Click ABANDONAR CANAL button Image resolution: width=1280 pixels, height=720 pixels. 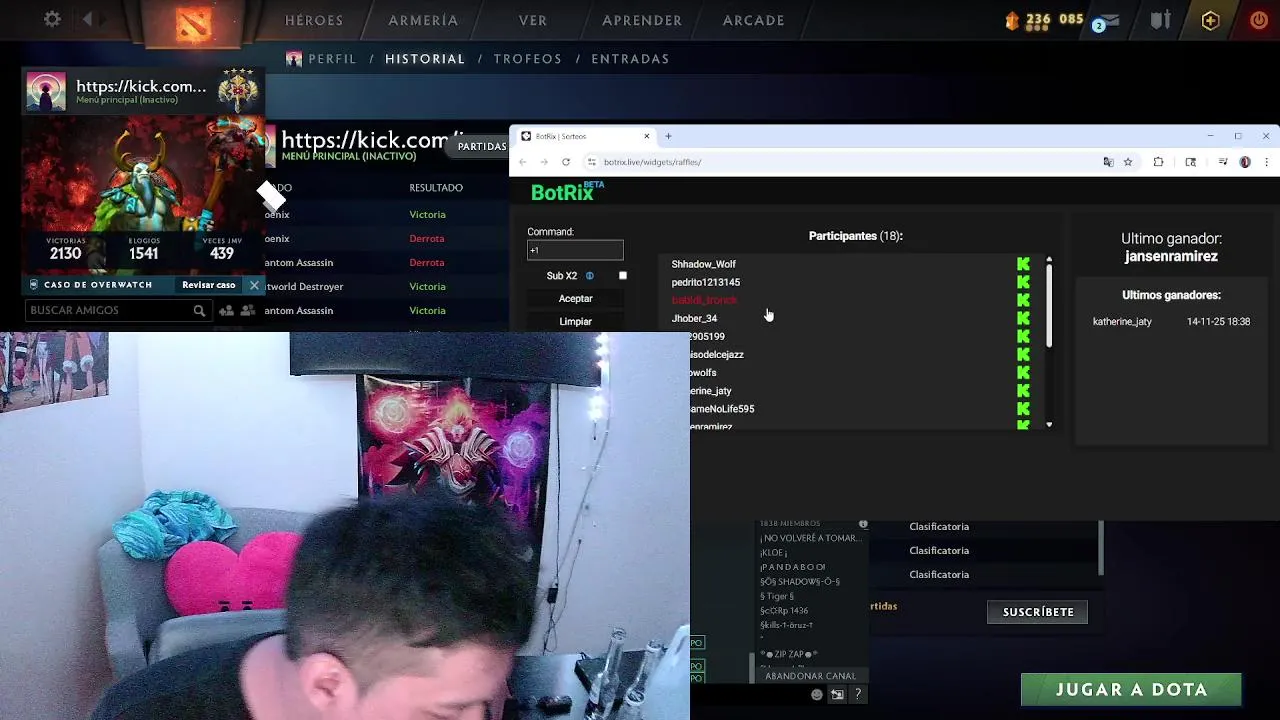[810, 676]
